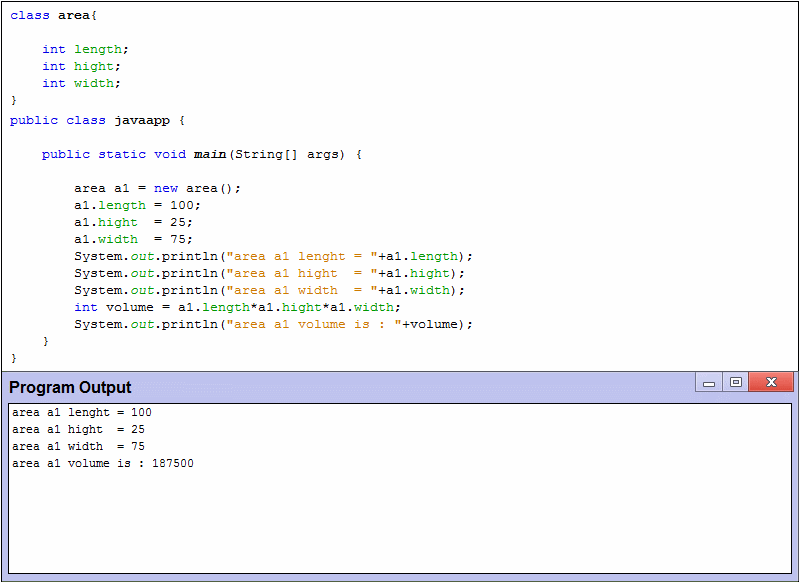Click the 'int volume = a1.length*a1.hight*a1.width;' line

pos(237,308)
